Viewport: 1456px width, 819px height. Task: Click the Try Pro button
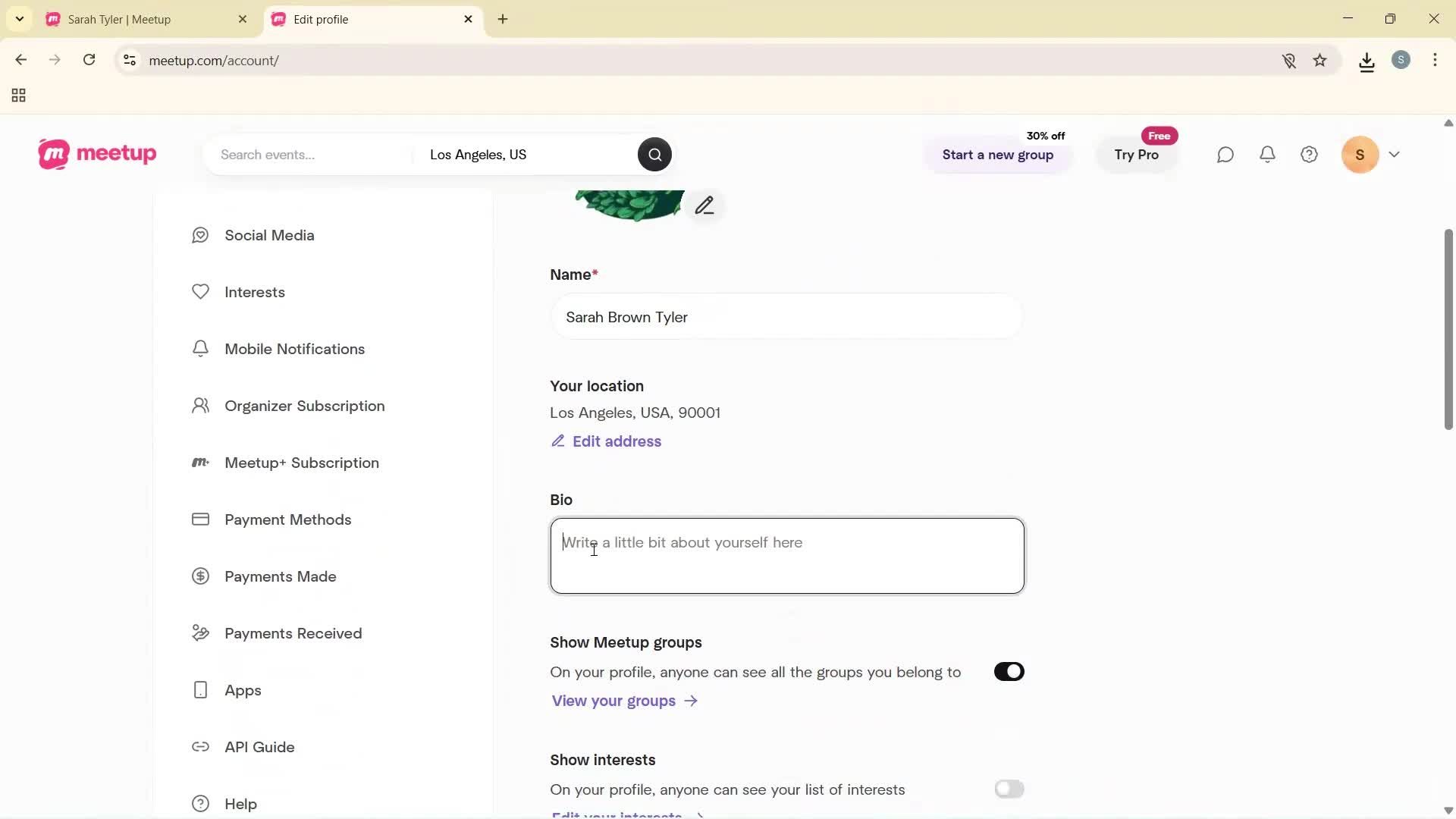pyautogui.click(x=1137, y=154)
